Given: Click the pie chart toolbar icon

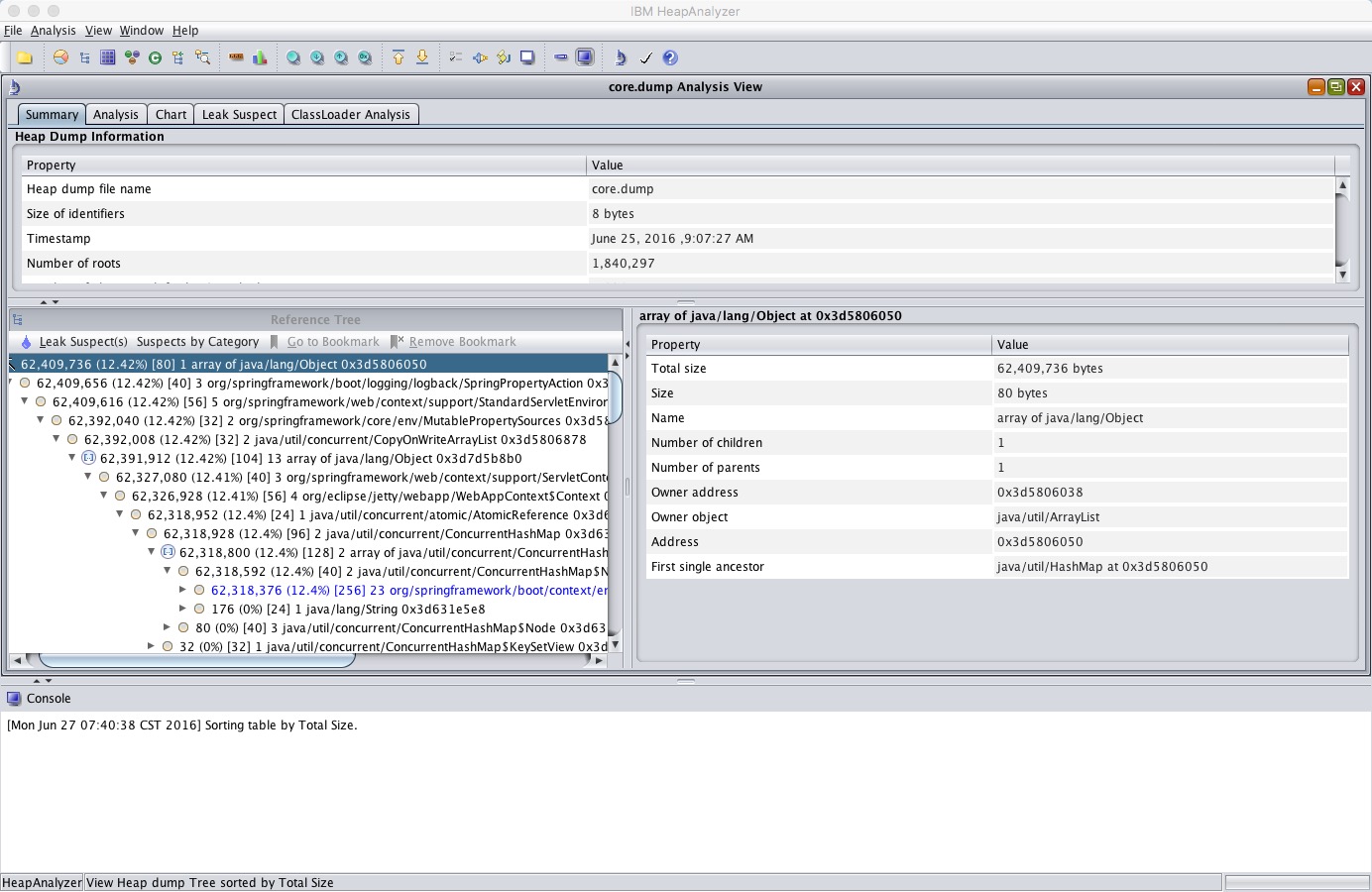Looking at the screenshot, I should click(x=61, y=57).
